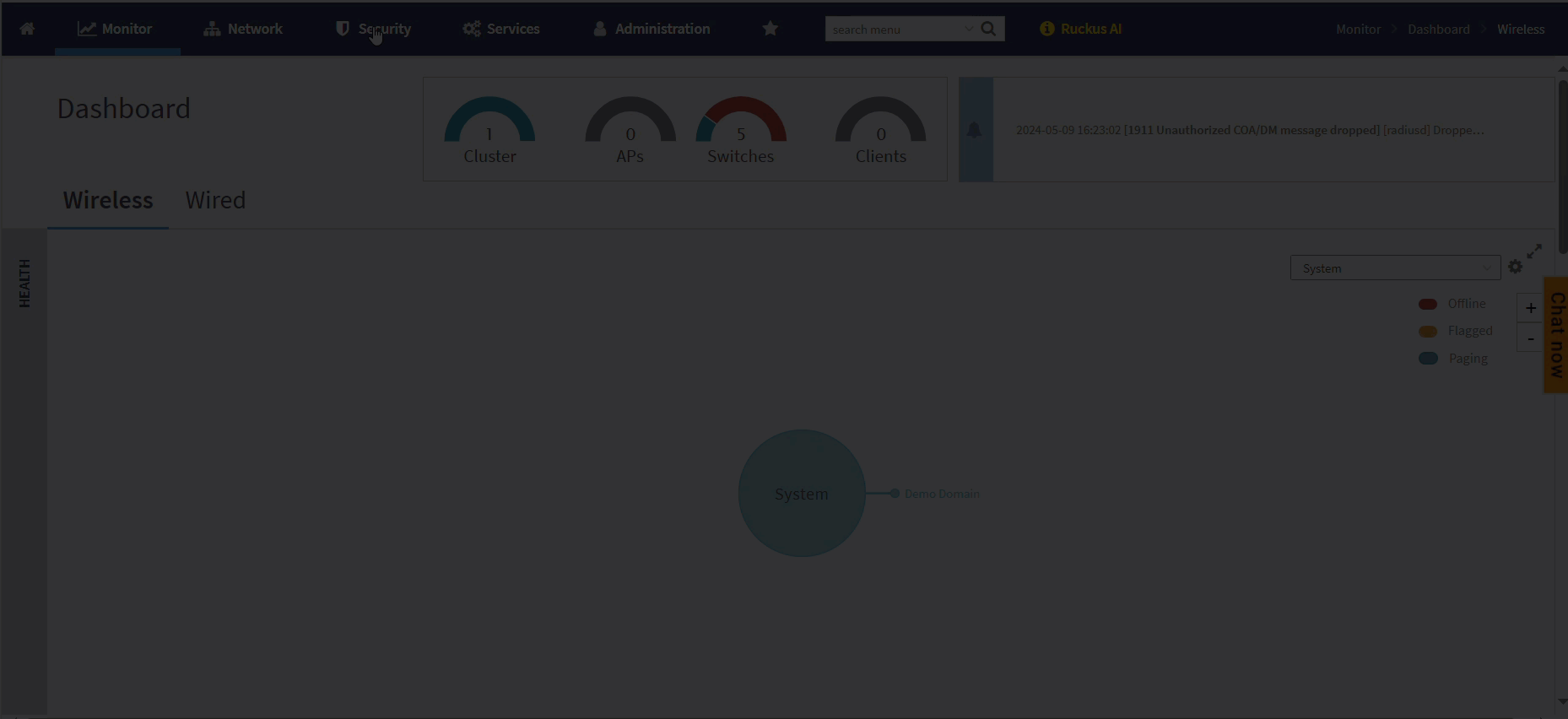Click the page scrollbar down arrow
The width and height of the screenshot is (1568, 719).
[x=1562, y=700]
